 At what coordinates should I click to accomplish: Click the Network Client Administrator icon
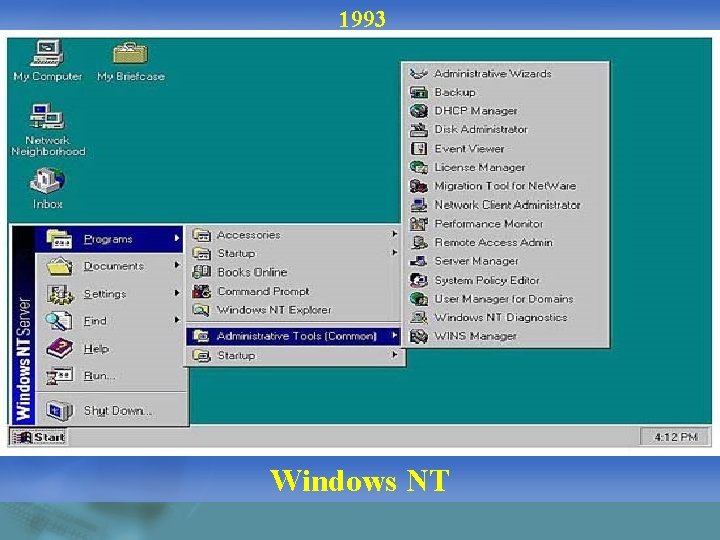click(418, 205)
